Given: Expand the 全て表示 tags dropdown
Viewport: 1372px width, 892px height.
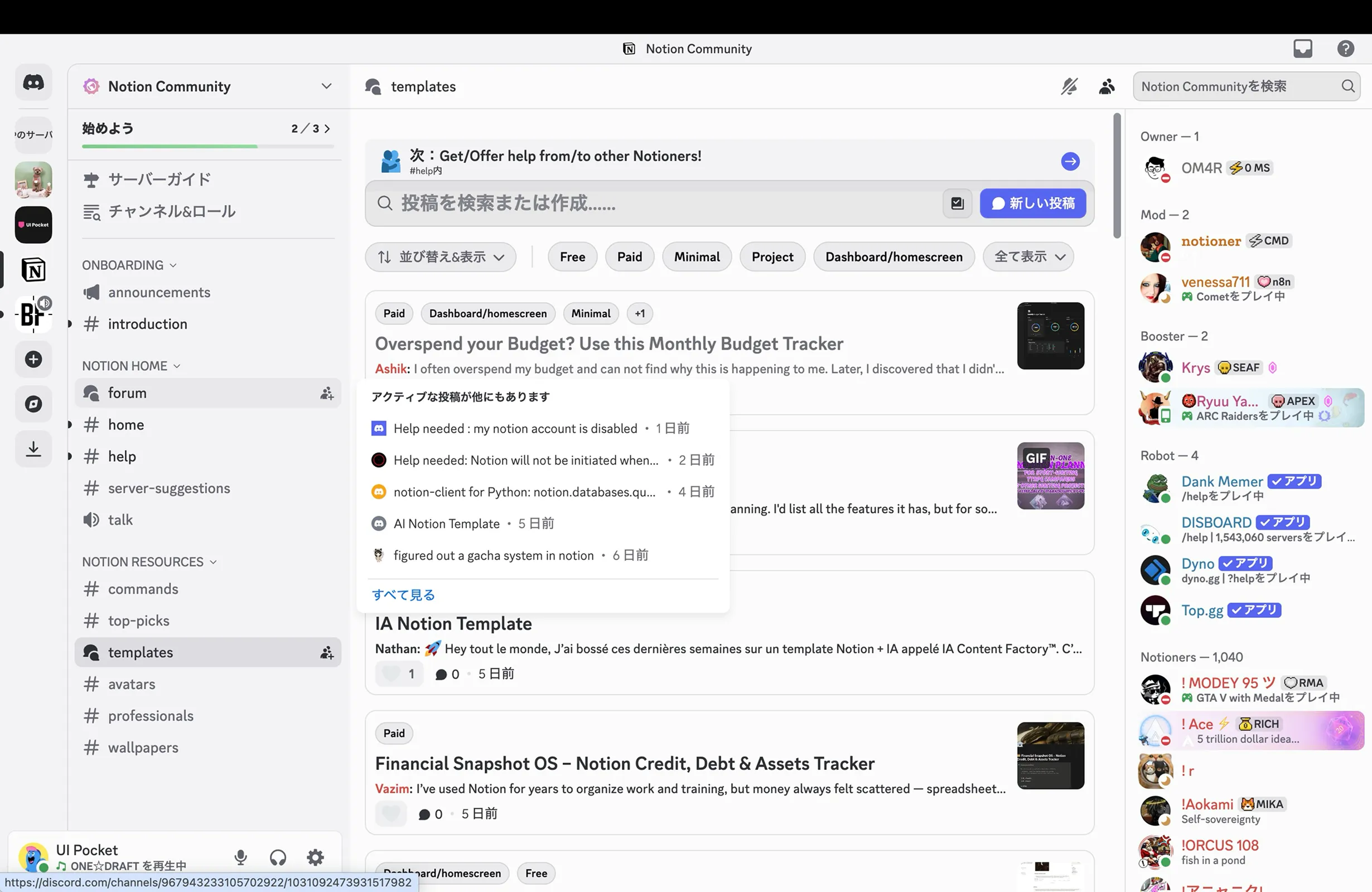Looking at the screenshot, I should tap(1028, 257).
